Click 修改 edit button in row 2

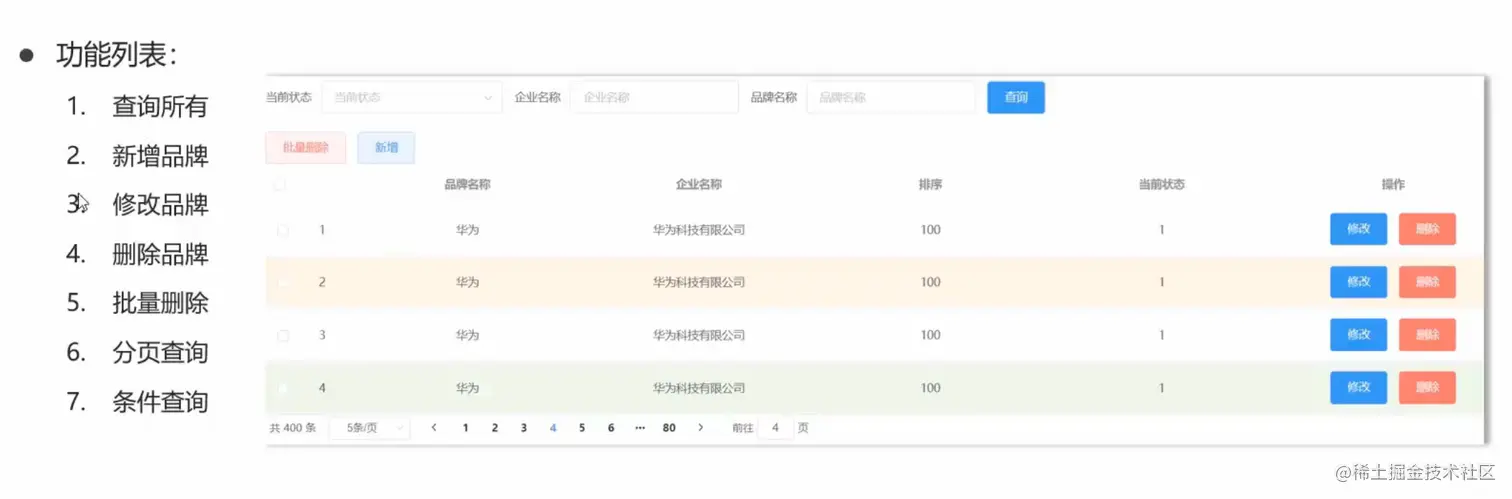coord(1358,282)
